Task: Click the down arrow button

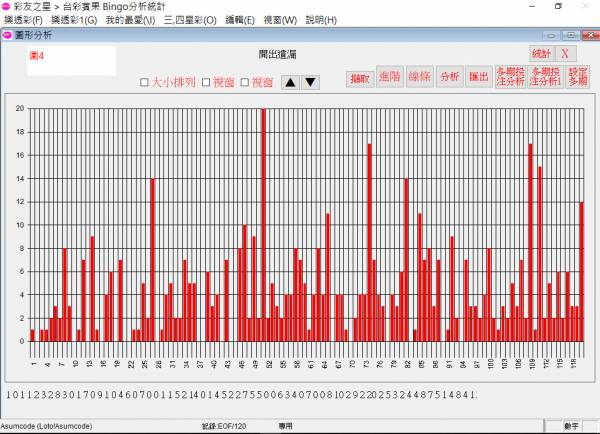Action: [310, 82]
